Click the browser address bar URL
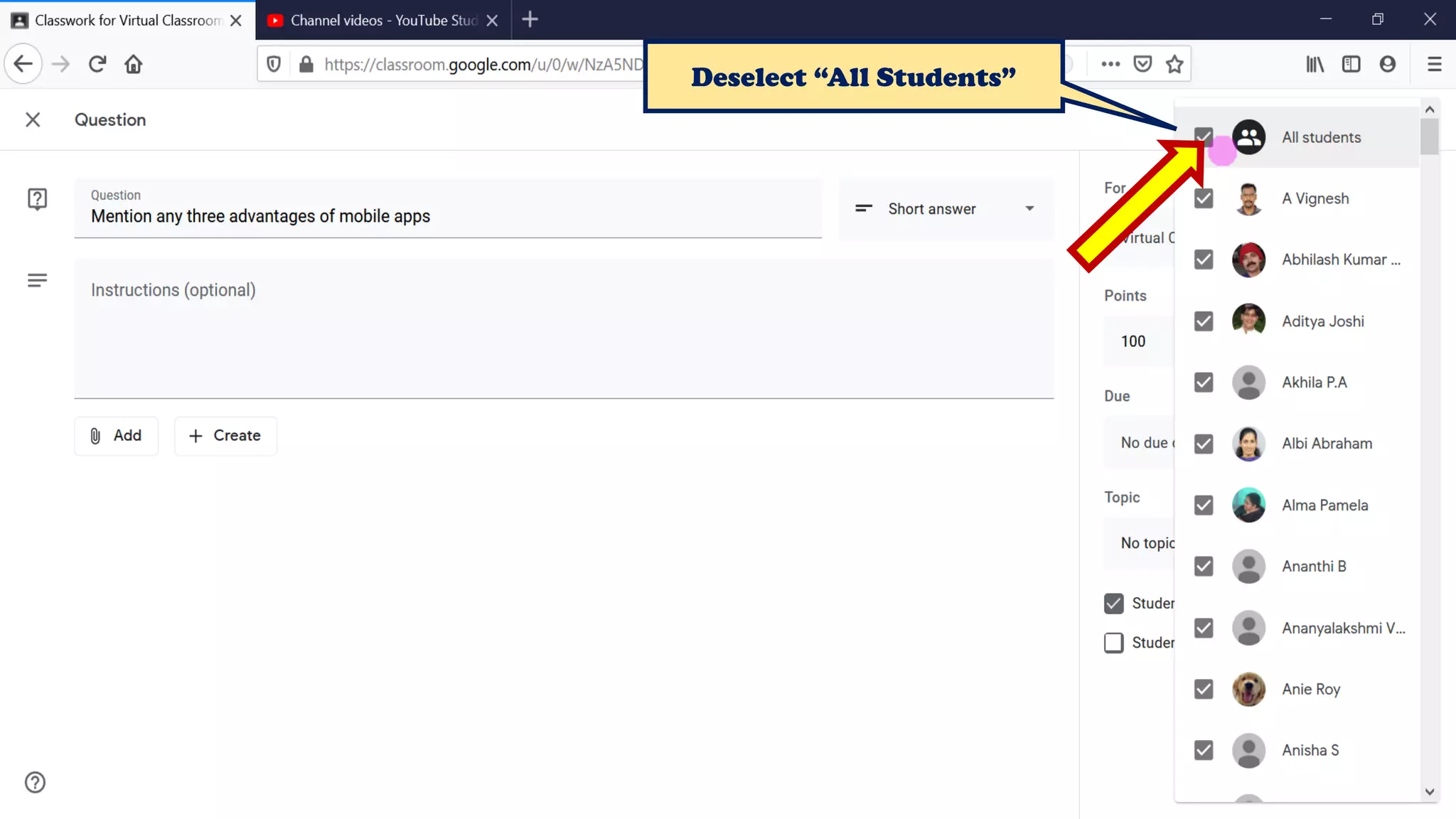The height and width of the screenshot is (819, 1456). pyautogui.click(x=483, y=65)
